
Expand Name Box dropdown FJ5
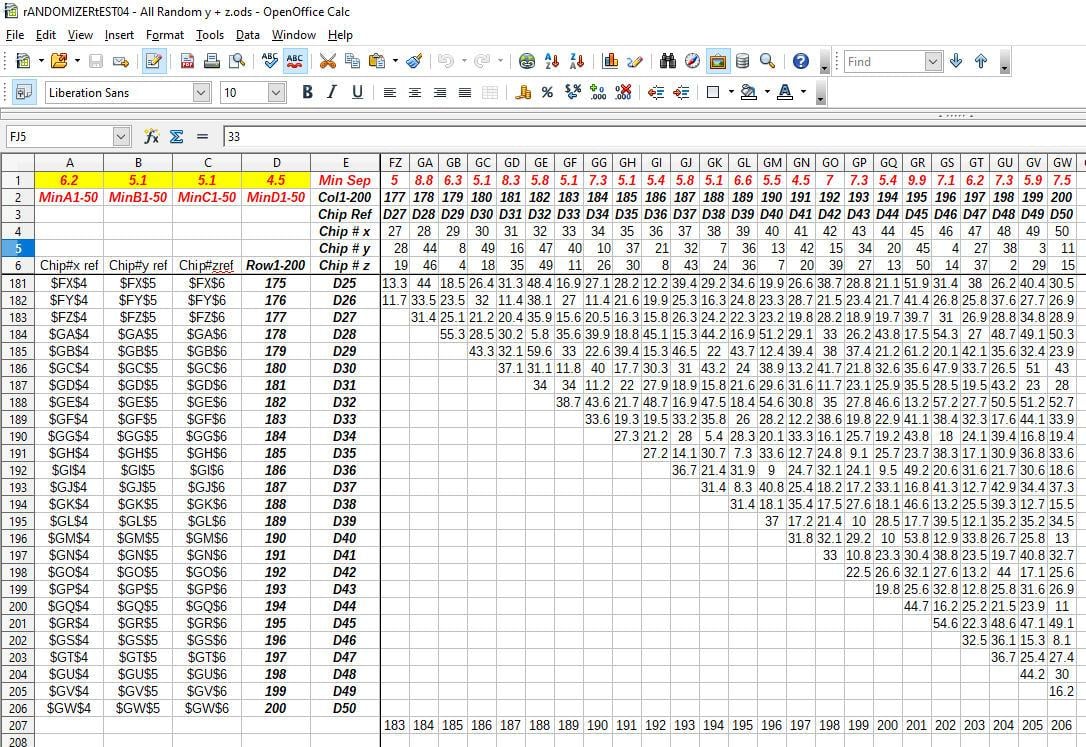click(x=121, y=137)
